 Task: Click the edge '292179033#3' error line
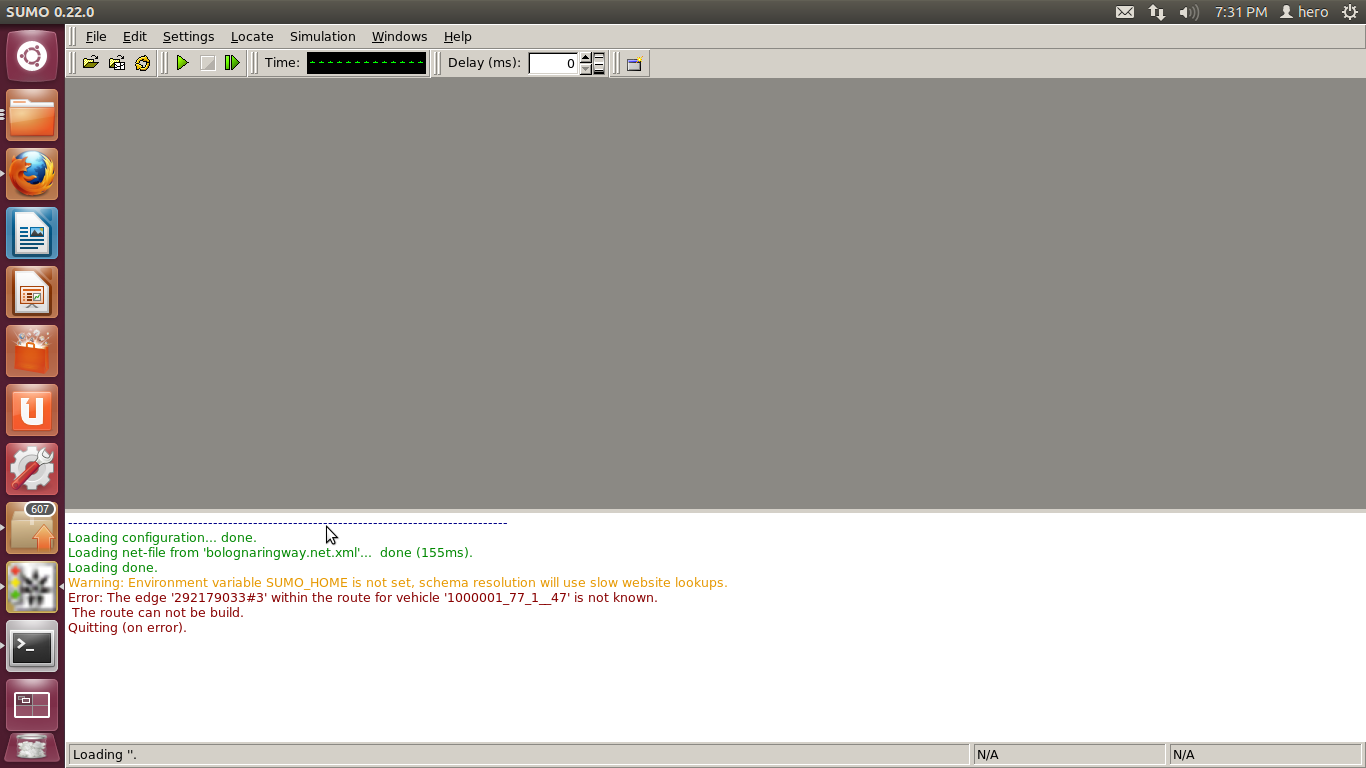pyautogui.click(x=363, y=597)
